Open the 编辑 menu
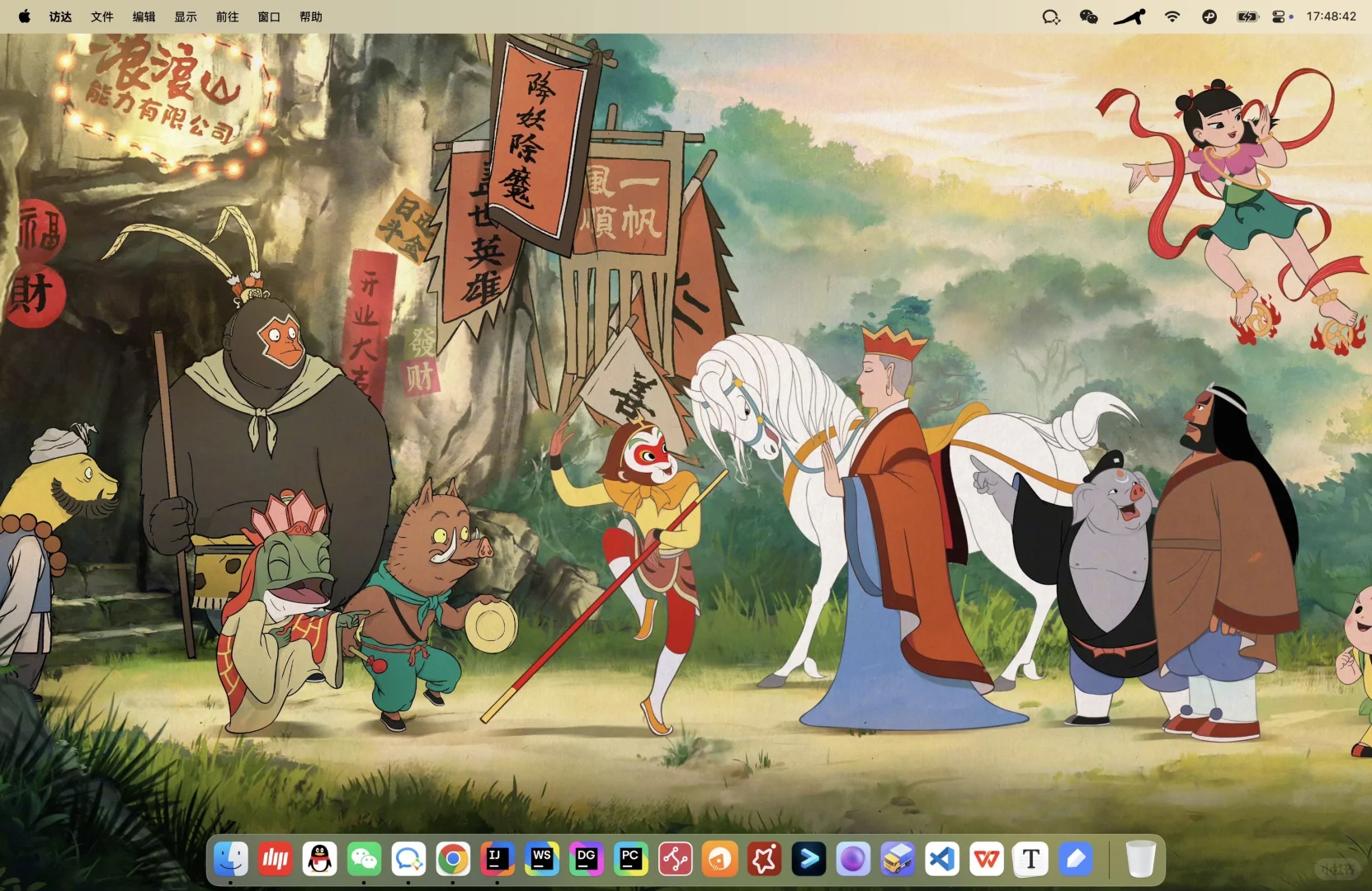Image resolution: width=1372 pixels, height=891 pixels. tap(144, 16)
